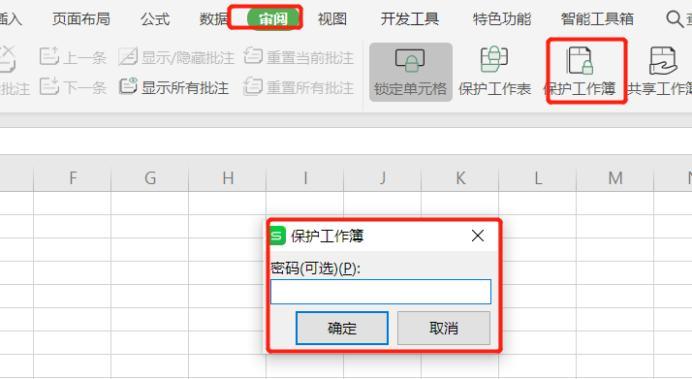Viewport: 692px width, 379px height.
Task: Select column G header
Action: pos(150,178)
